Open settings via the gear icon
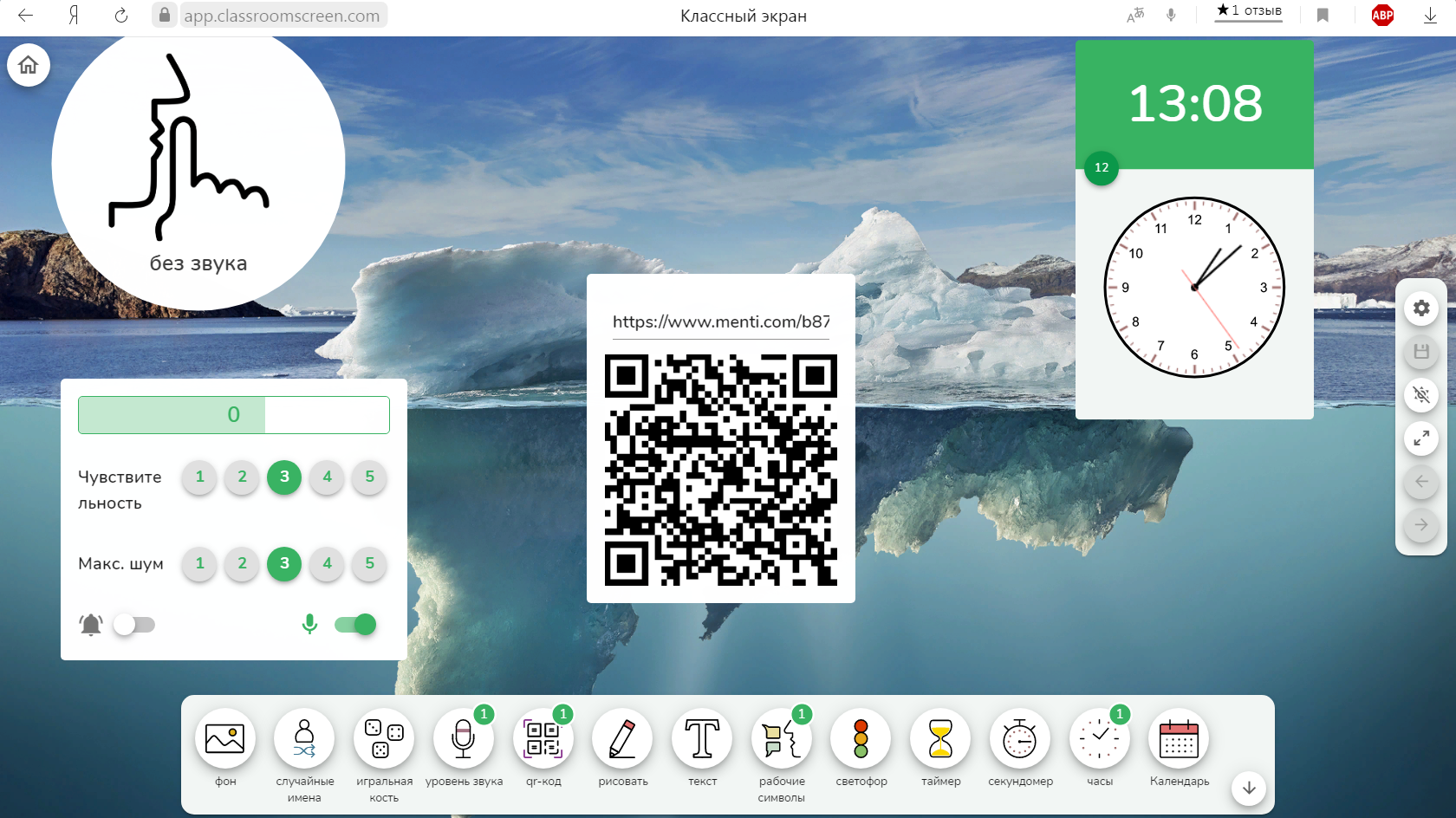This screenshot has width=1456, height=818. click(1421, 308)
